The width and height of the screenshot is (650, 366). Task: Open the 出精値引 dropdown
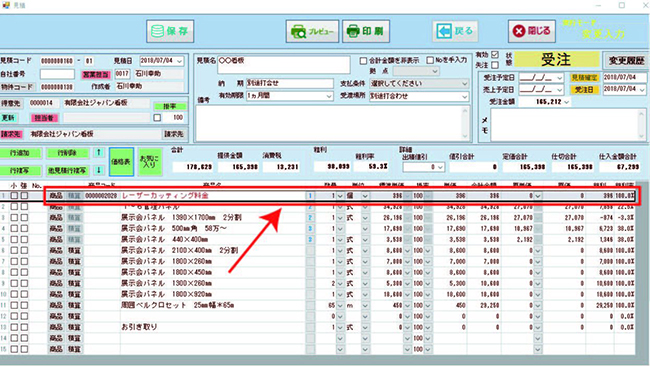pyautogui.click(x=440, y=167)
